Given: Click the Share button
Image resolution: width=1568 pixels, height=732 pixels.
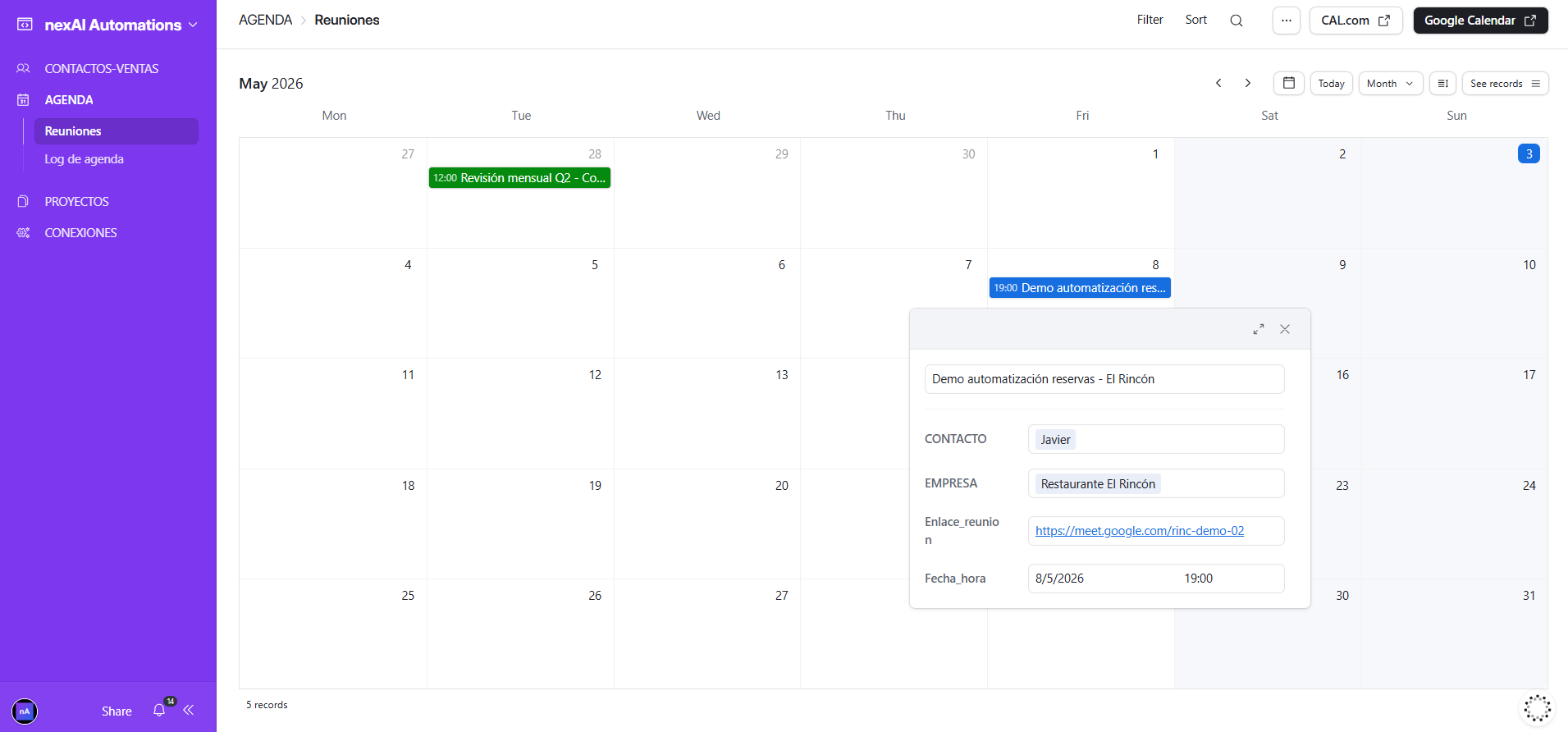Looking at the screenshot, I should click(x=117, y=711).
